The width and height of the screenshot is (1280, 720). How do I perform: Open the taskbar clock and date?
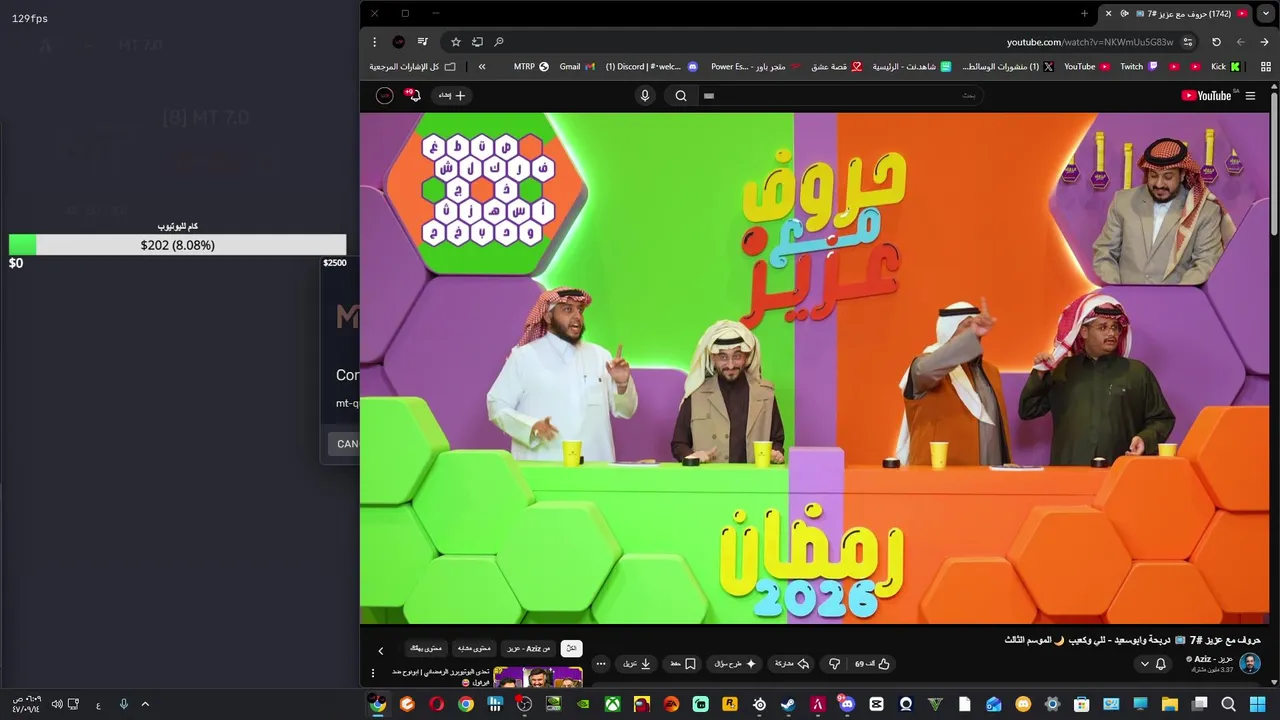tap(26, 704)
